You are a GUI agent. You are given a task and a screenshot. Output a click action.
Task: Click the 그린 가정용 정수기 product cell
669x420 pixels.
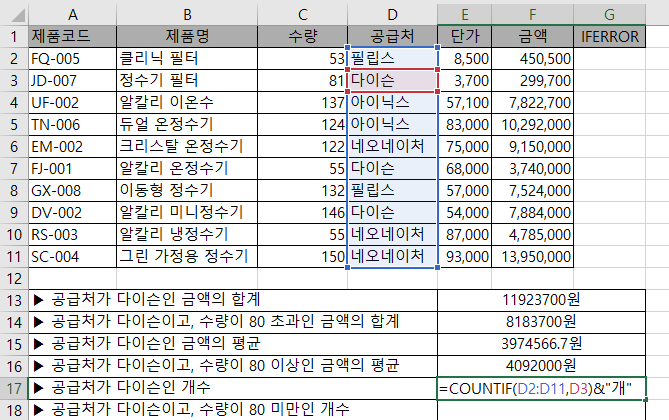click(x=187, y=257)
